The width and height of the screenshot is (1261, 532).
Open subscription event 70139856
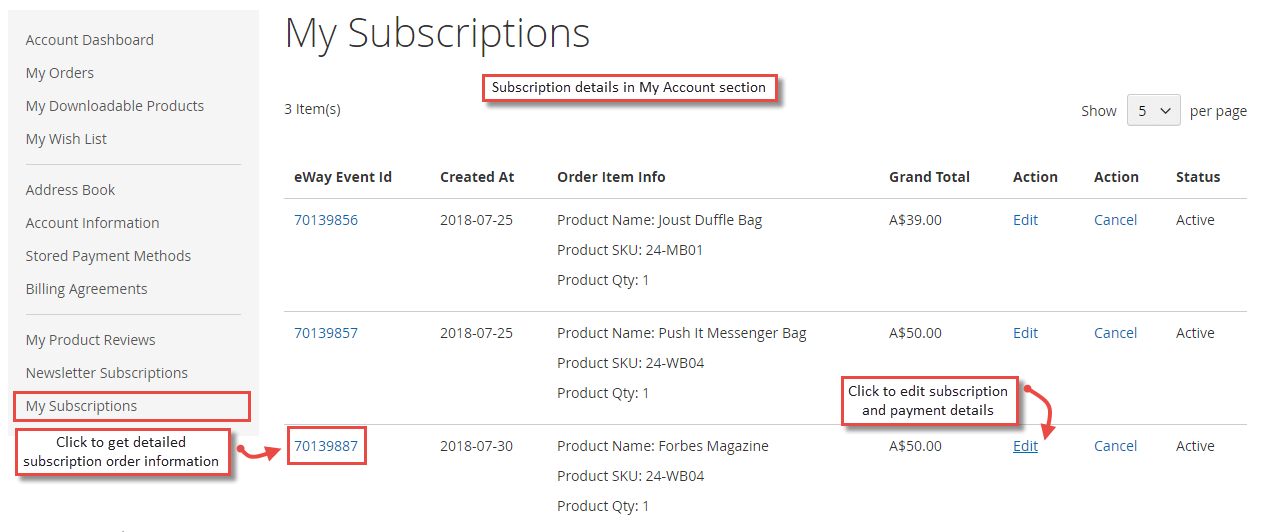tap(326, 220)
